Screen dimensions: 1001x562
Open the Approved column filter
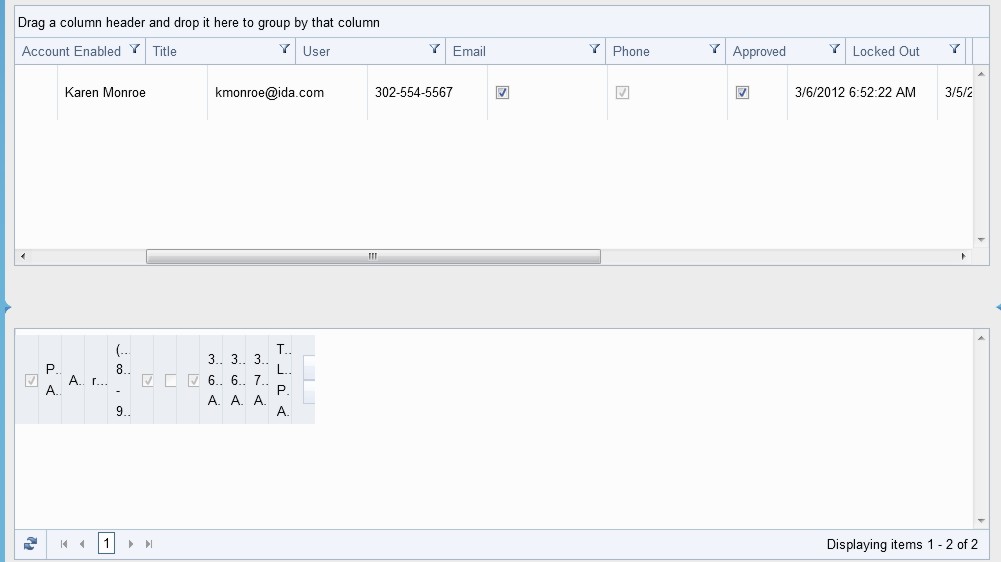(x=834, y=49)
